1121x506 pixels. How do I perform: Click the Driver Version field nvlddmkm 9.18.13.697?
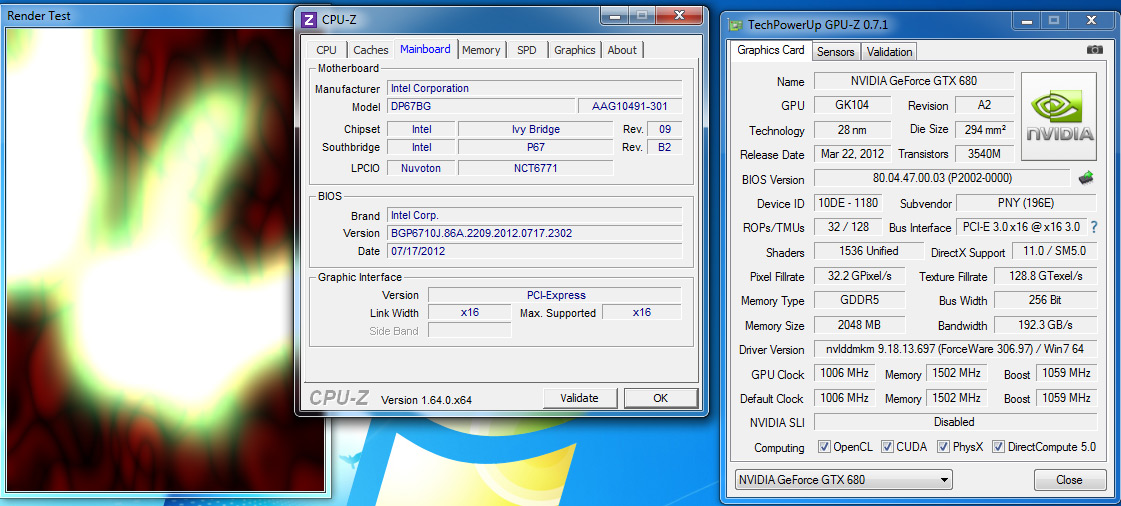[955, 349]
